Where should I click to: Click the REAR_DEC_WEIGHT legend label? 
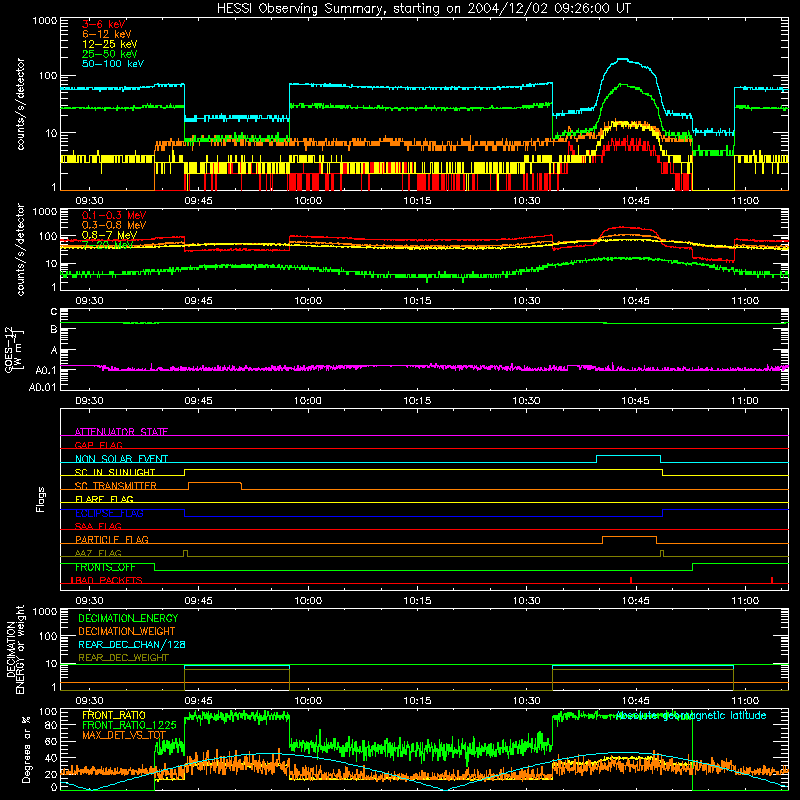point(123,658)
